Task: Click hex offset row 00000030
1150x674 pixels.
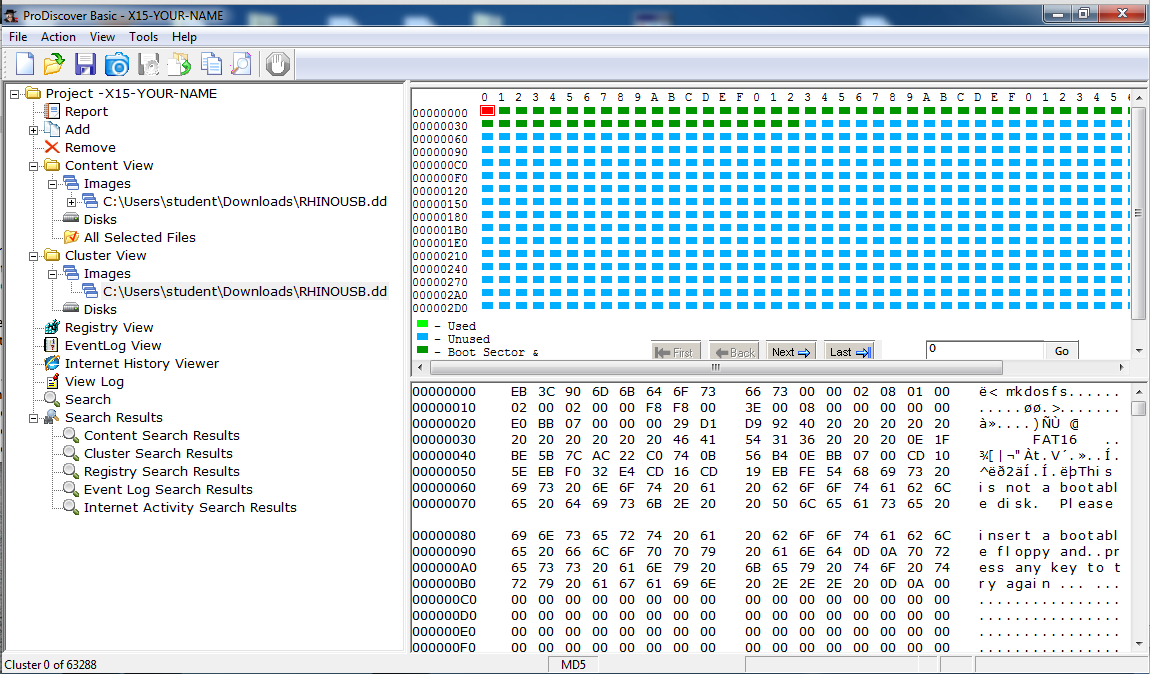Action: click(444, 439)
